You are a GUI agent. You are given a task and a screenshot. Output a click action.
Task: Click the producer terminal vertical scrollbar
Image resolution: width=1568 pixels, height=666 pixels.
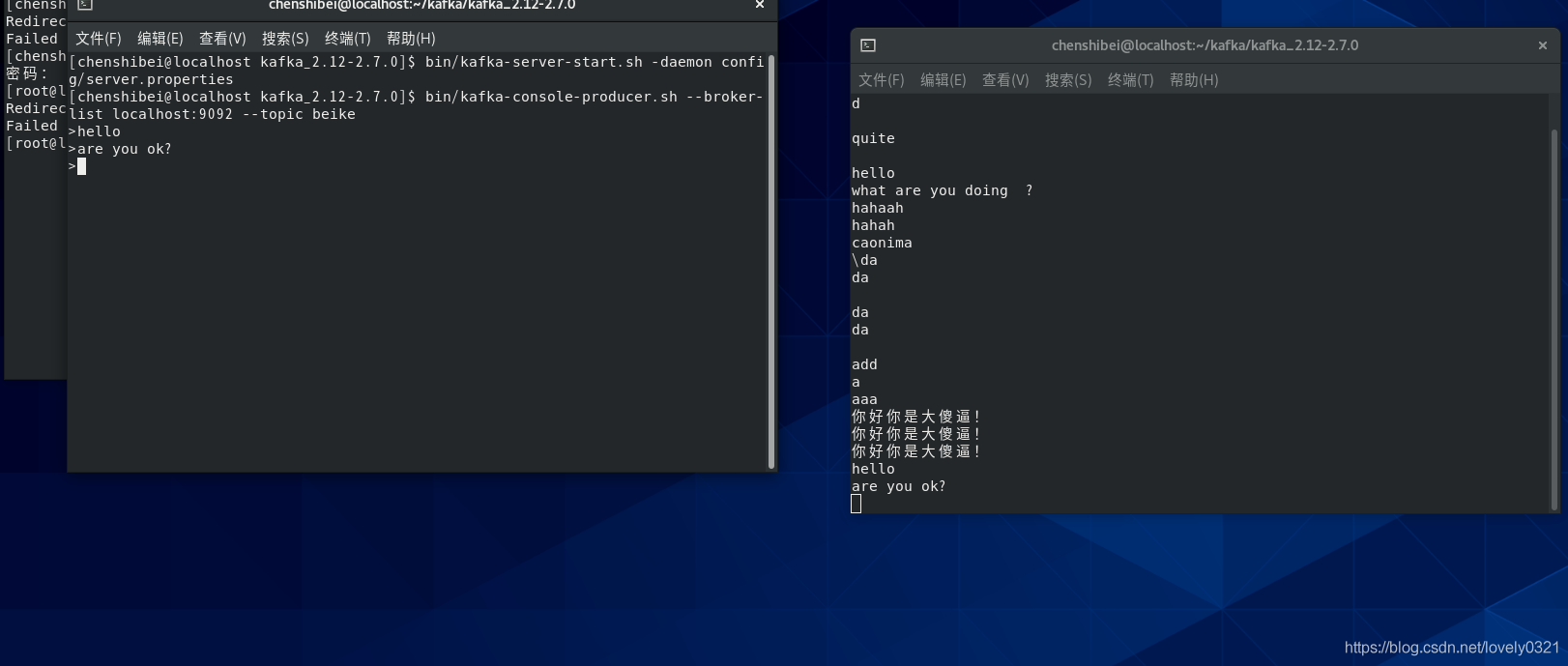pos(771,262)
